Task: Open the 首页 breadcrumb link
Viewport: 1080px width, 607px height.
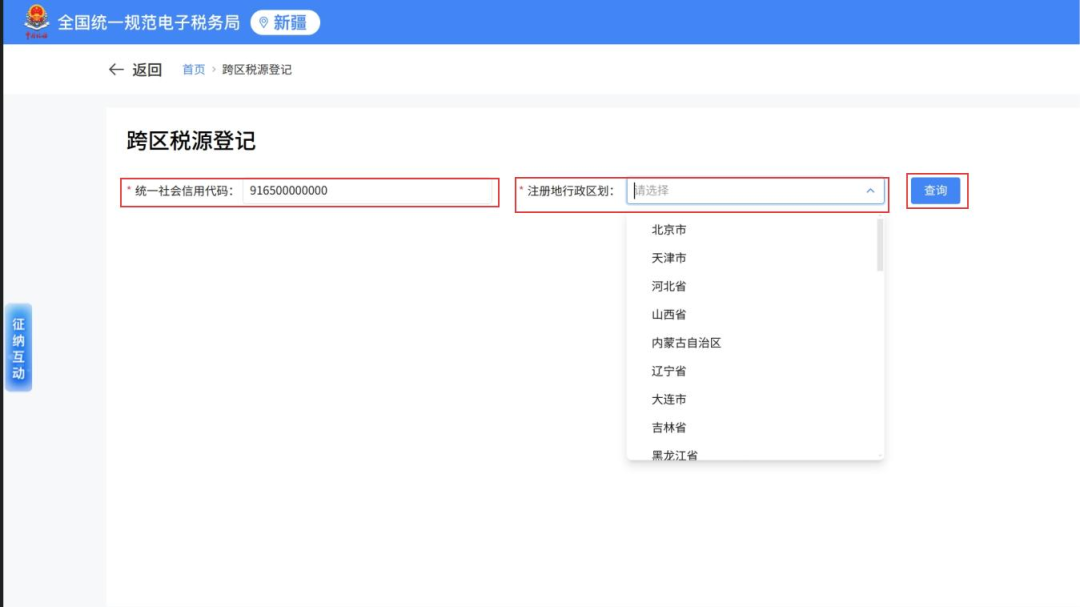Action: 194,70
